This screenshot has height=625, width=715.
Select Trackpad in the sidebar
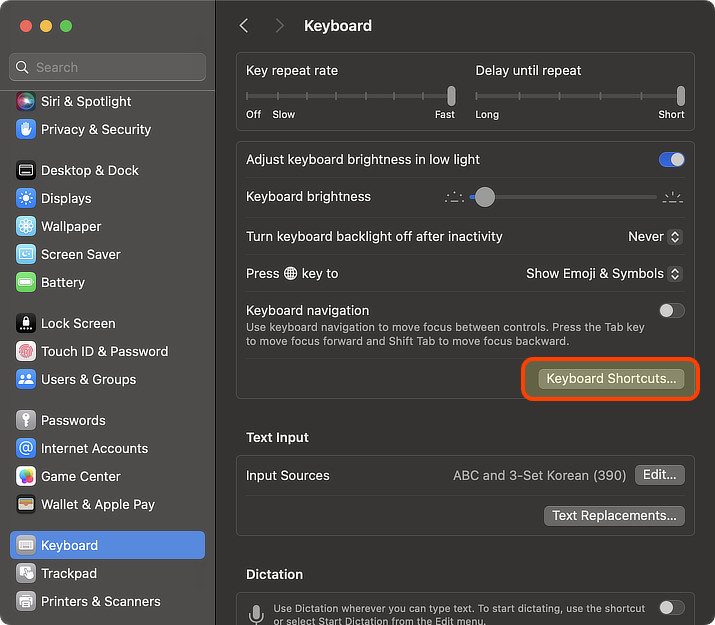coord(69,573)
